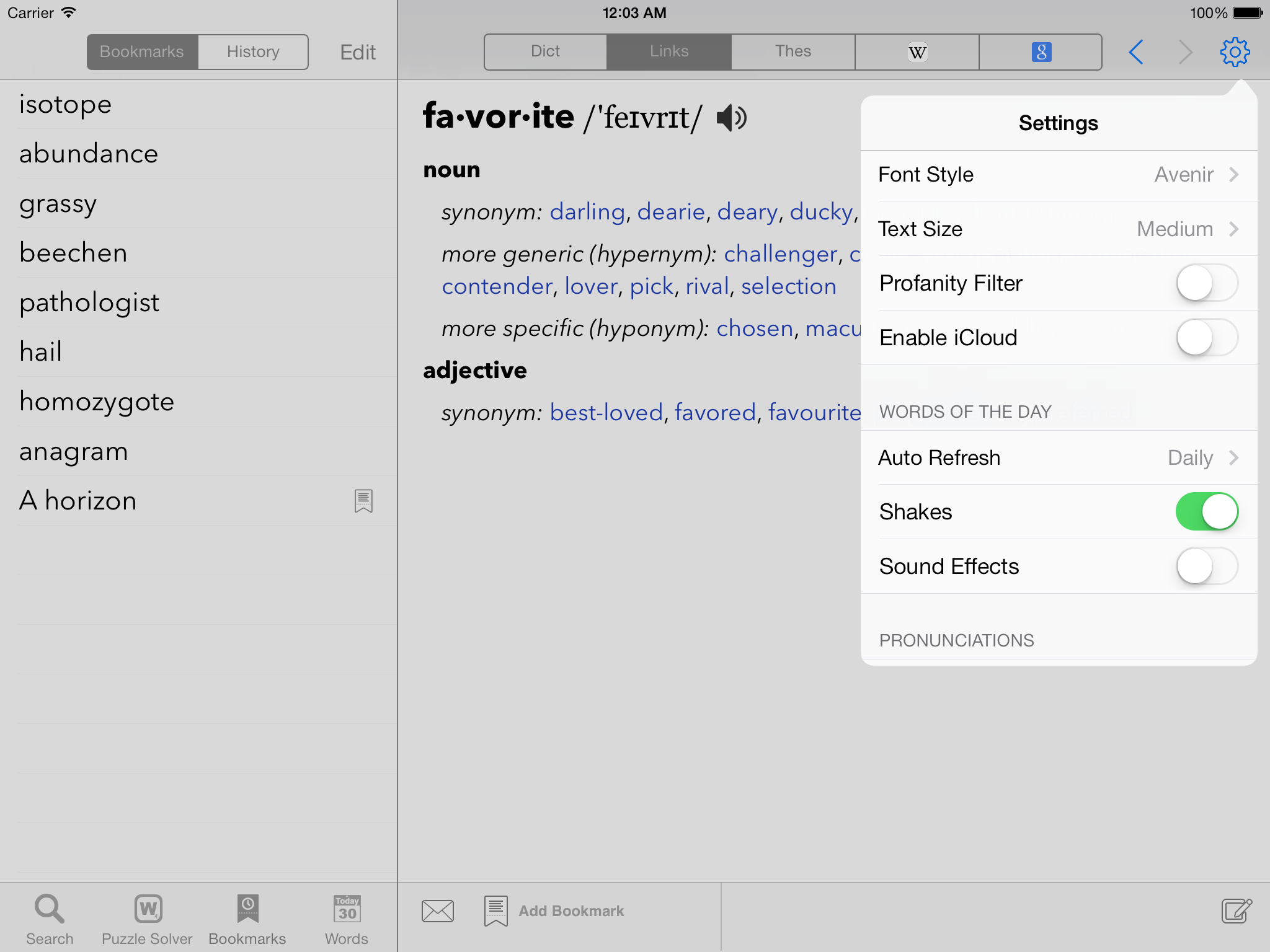1270x952 pixels.
Task: Open the Wikipedia tab icon
Action: (x=917, y=52)
